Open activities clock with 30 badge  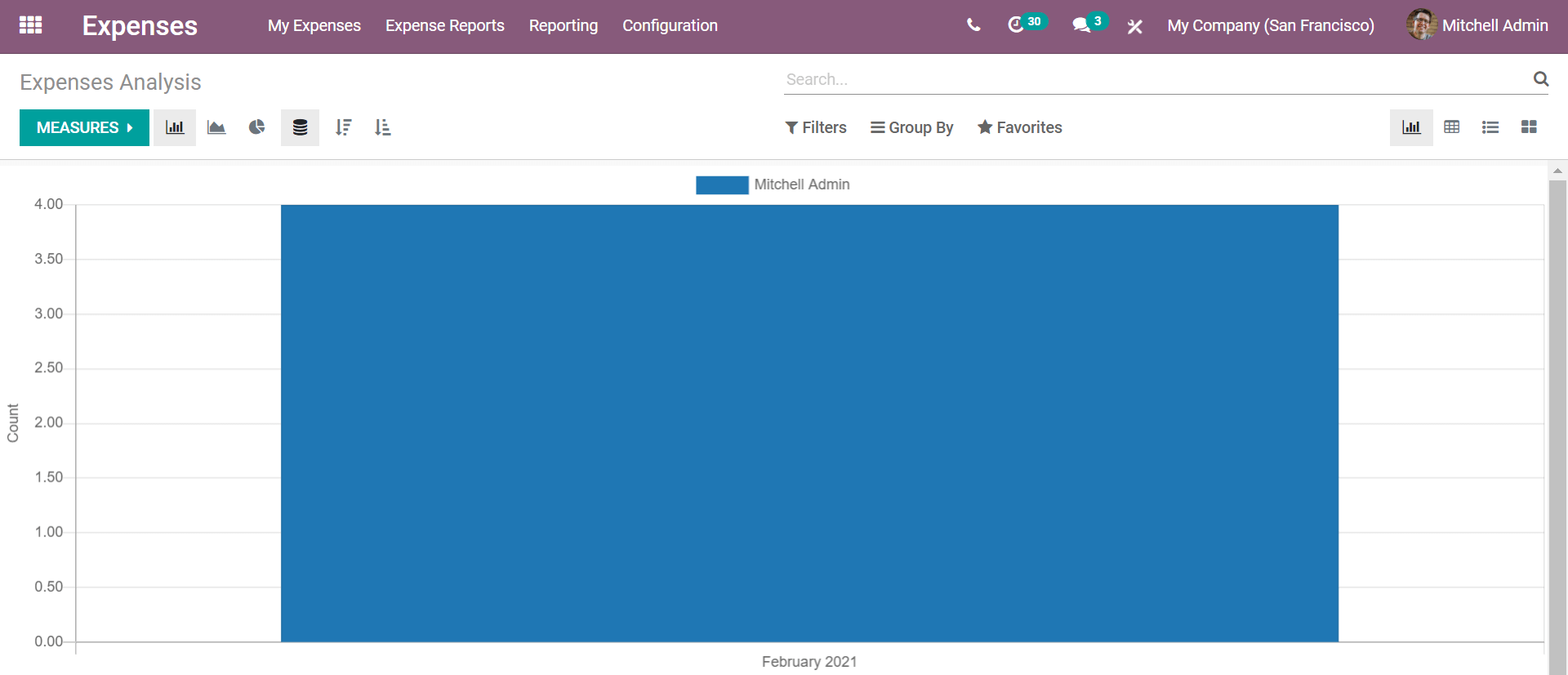click(x=1027, y=24)
